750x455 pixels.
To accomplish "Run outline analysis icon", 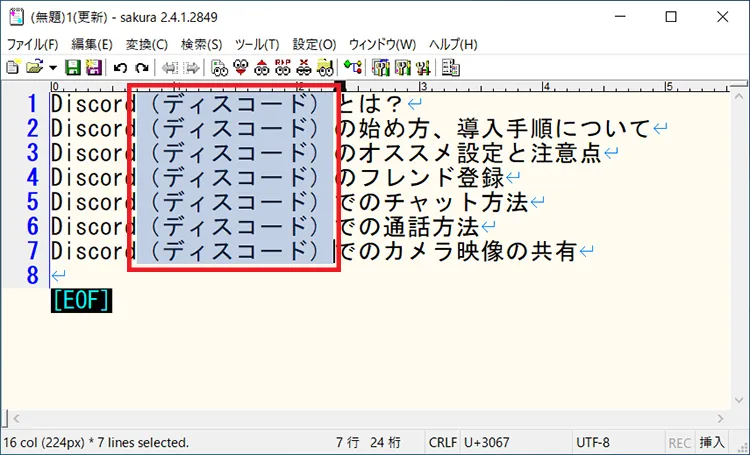I will coord(353,67).
